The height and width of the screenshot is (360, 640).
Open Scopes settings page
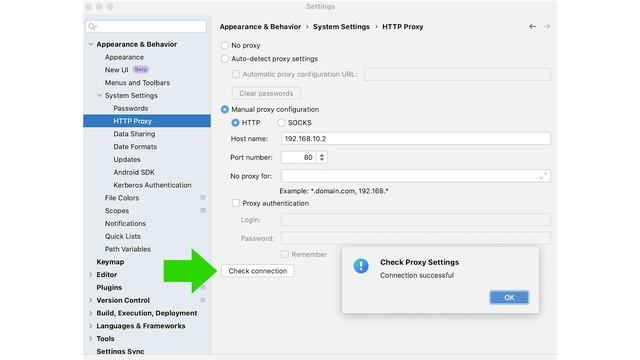click(117, 211)
